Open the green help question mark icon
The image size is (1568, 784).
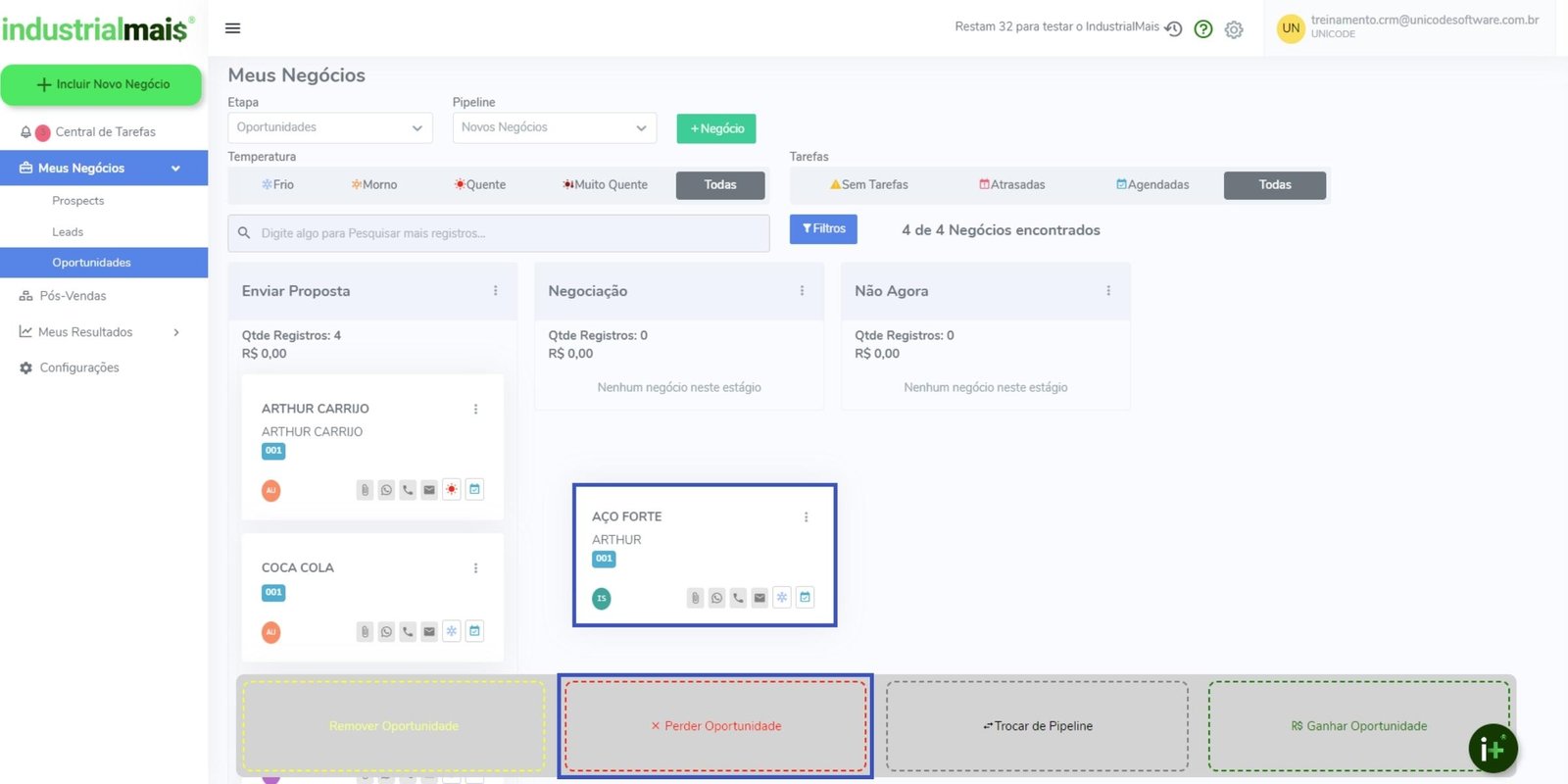(x=1203, y=29)
